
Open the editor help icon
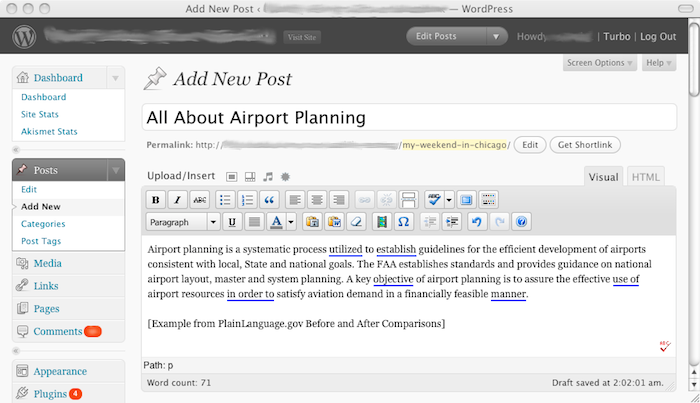click(521, 222)
